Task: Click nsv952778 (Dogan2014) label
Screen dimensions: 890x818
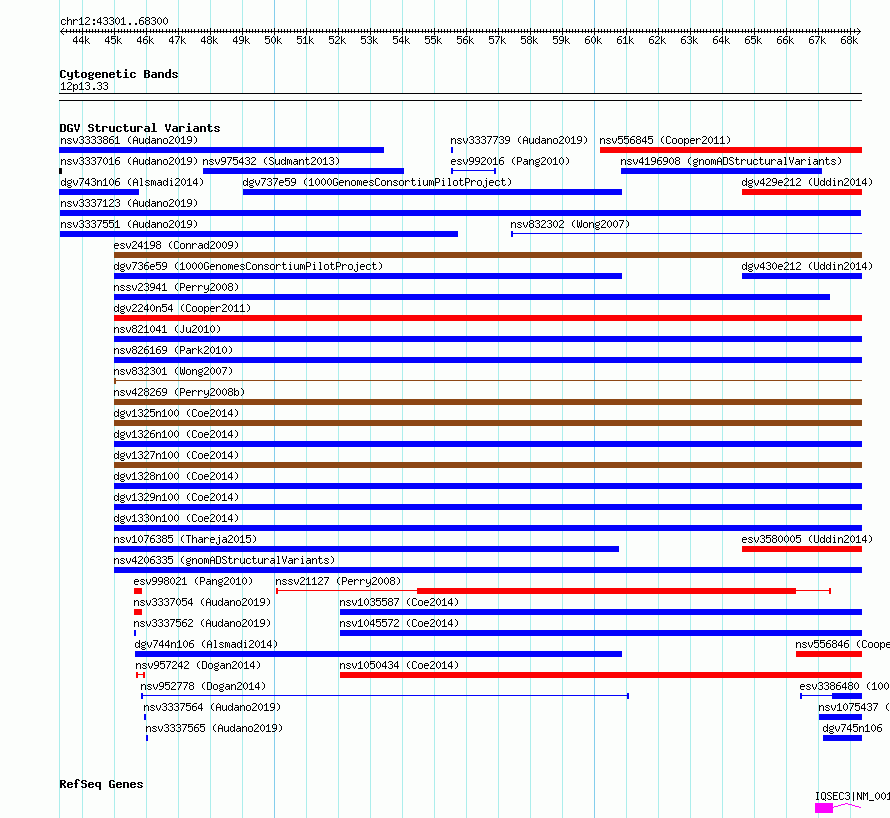Action: click(203, 686)
